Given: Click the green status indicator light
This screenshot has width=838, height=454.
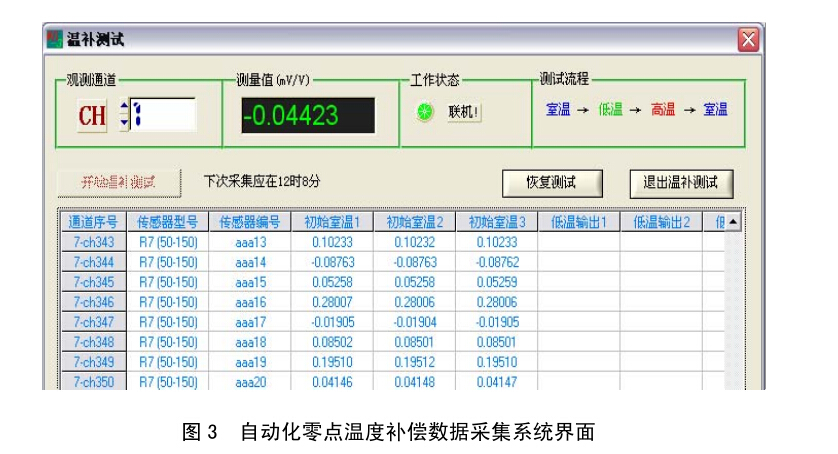Looking at the screenshot, I should (424, 114).
